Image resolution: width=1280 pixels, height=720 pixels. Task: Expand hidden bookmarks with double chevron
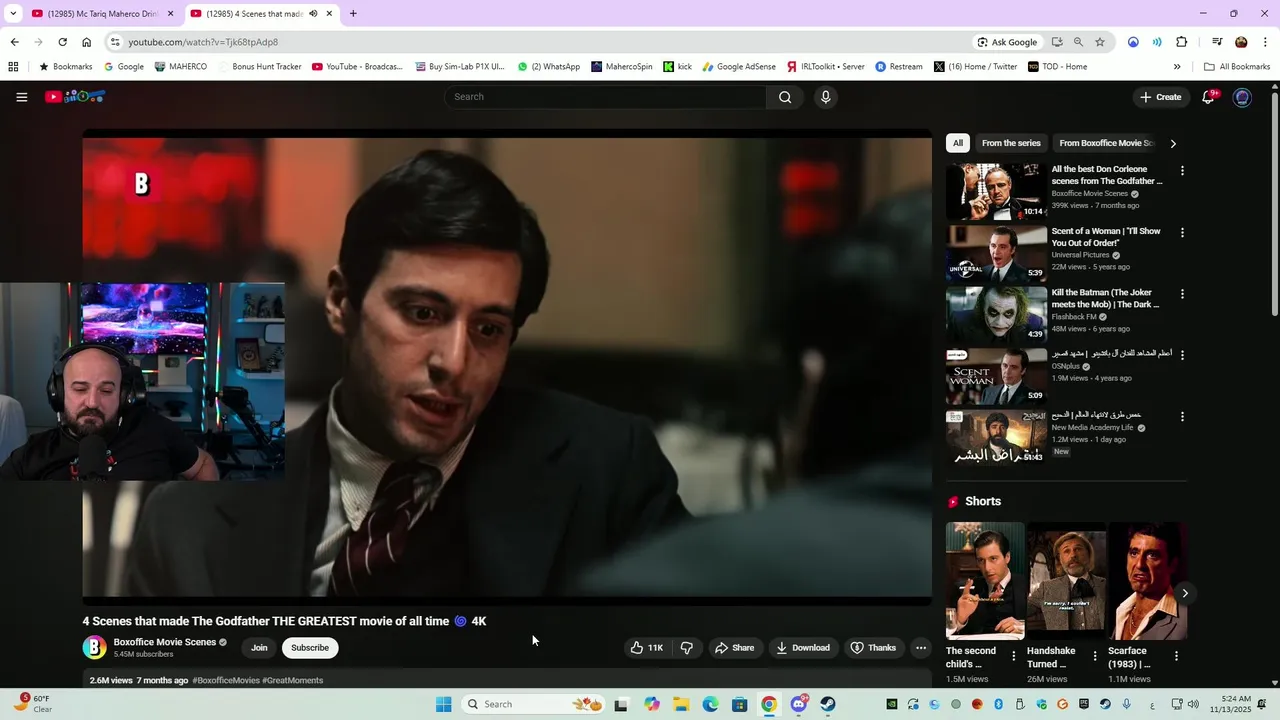tap(1177, 67)
